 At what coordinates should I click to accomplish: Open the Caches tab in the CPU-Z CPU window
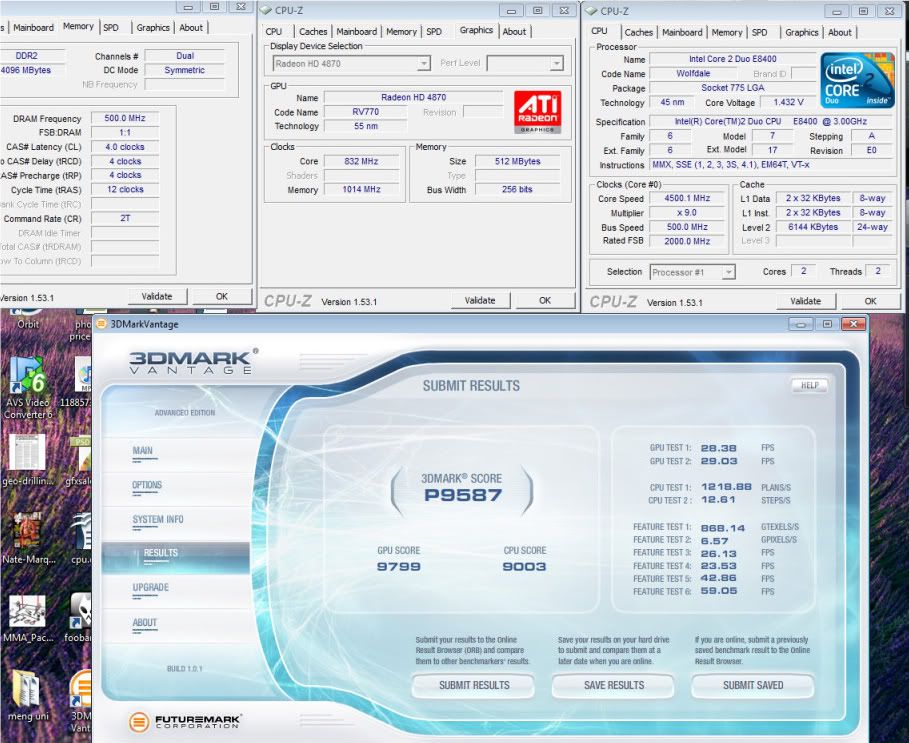point(638,32)
